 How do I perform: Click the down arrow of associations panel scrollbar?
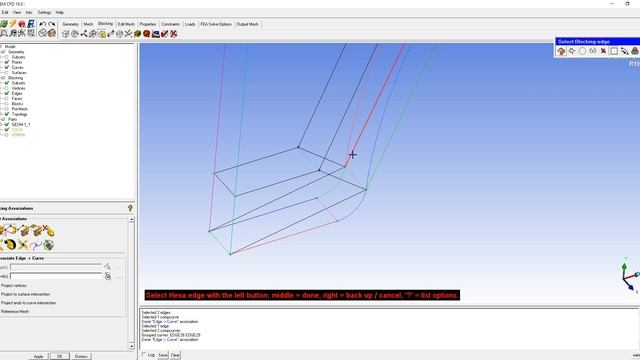click(x=131, y=347)
